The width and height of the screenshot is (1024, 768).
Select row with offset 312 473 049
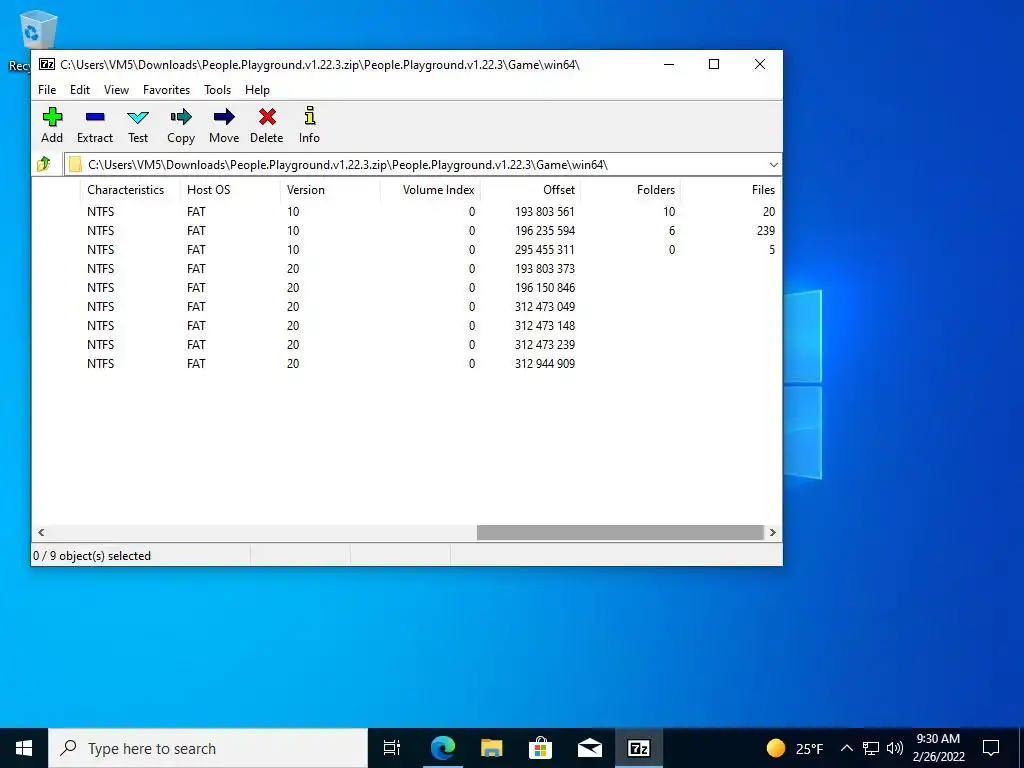pos(406,306)
